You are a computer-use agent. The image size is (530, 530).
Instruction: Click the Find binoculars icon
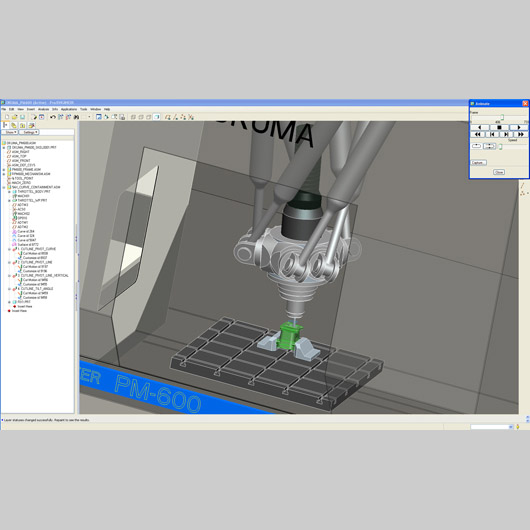point(76,117)
